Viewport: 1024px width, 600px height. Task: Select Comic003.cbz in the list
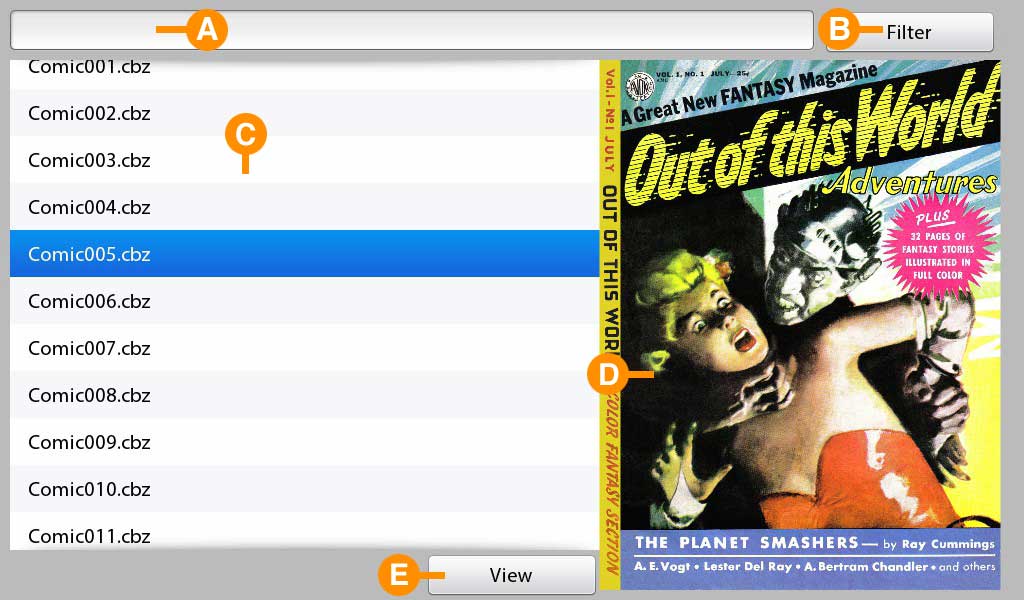[x=304, y=159]
